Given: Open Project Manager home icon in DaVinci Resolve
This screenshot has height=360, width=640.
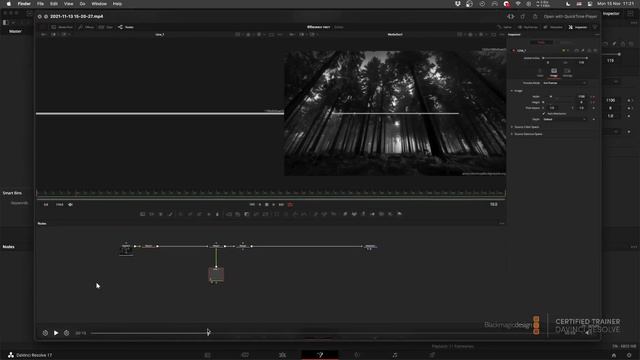Looking at the screenshot, I should click(614, 356).
